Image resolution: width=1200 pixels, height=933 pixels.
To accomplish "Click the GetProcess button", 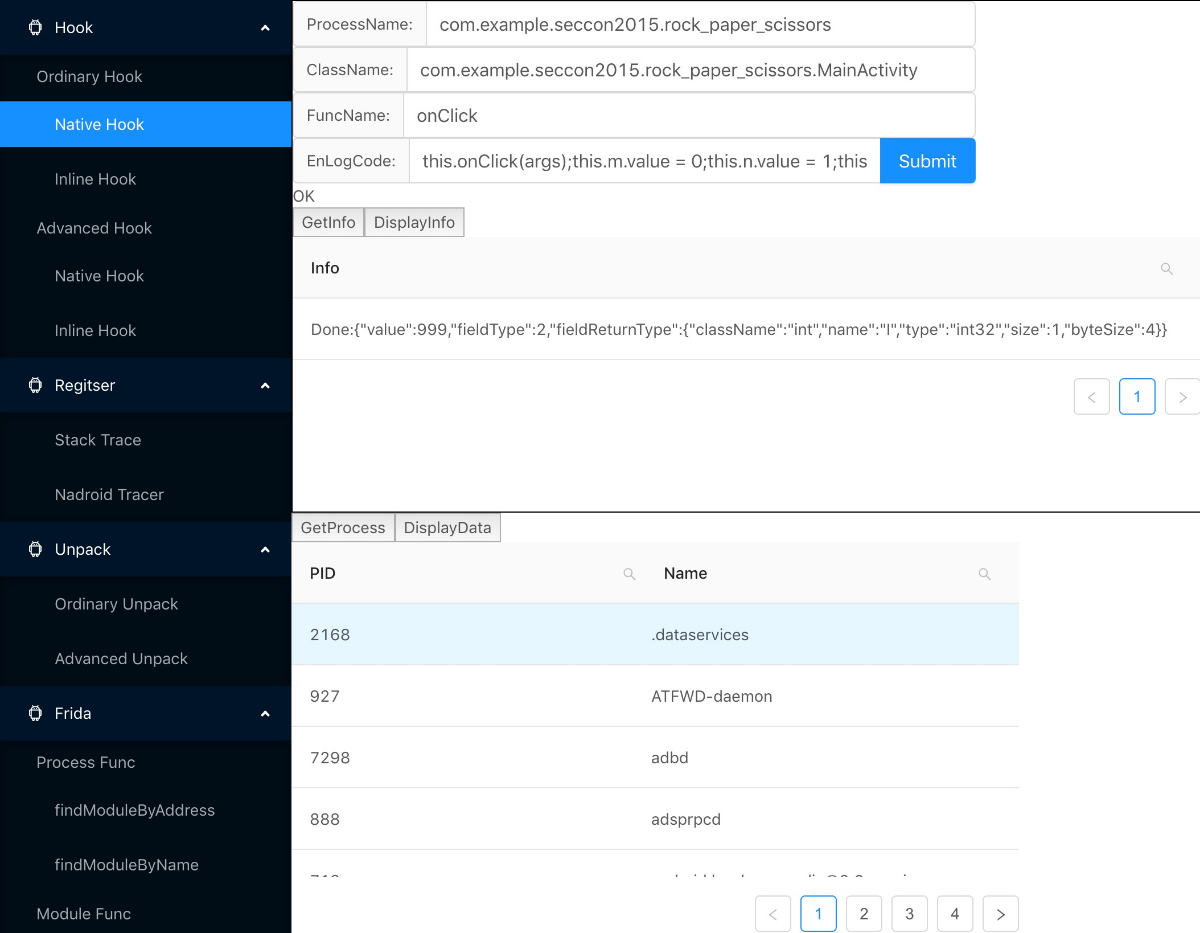I will (343, 528).
